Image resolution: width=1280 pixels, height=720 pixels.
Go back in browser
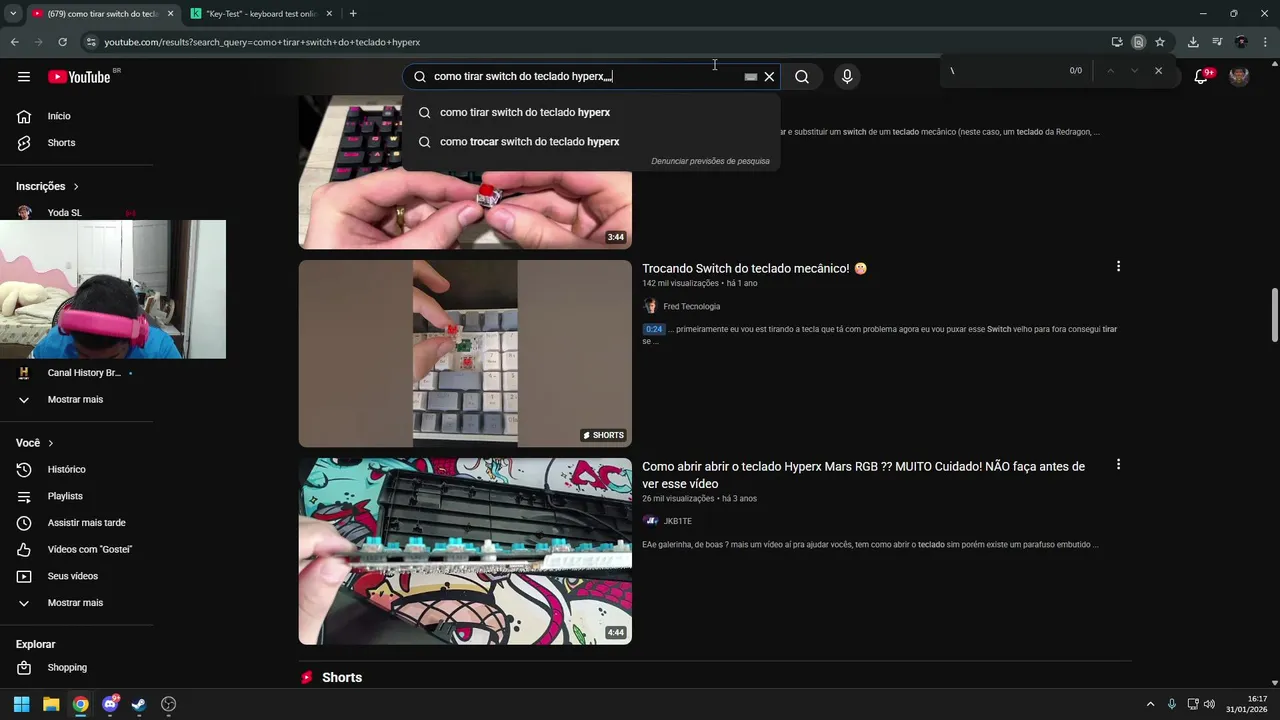15,42
